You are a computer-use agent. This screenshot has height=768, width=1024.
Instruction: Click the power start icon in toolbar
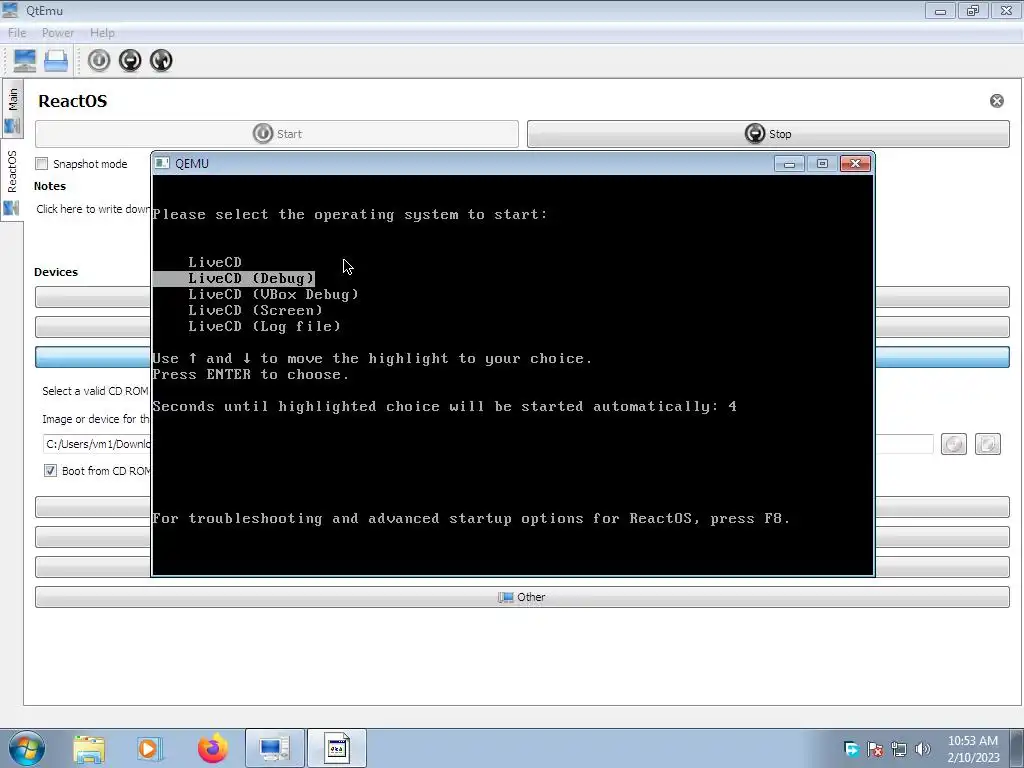click(x=99, y=61)
